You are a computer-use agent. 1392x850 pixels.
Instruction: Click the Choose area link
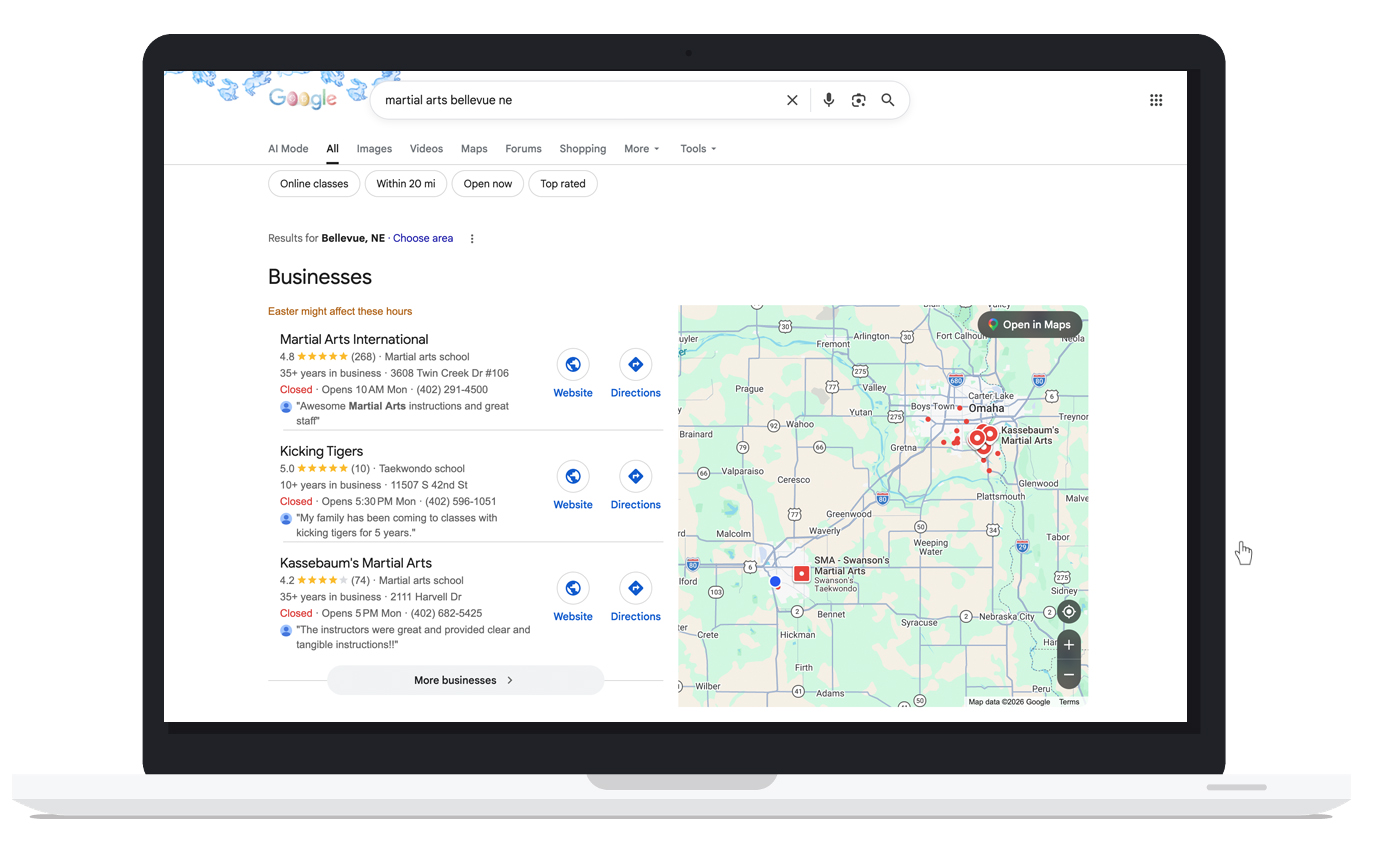(423, 239)
